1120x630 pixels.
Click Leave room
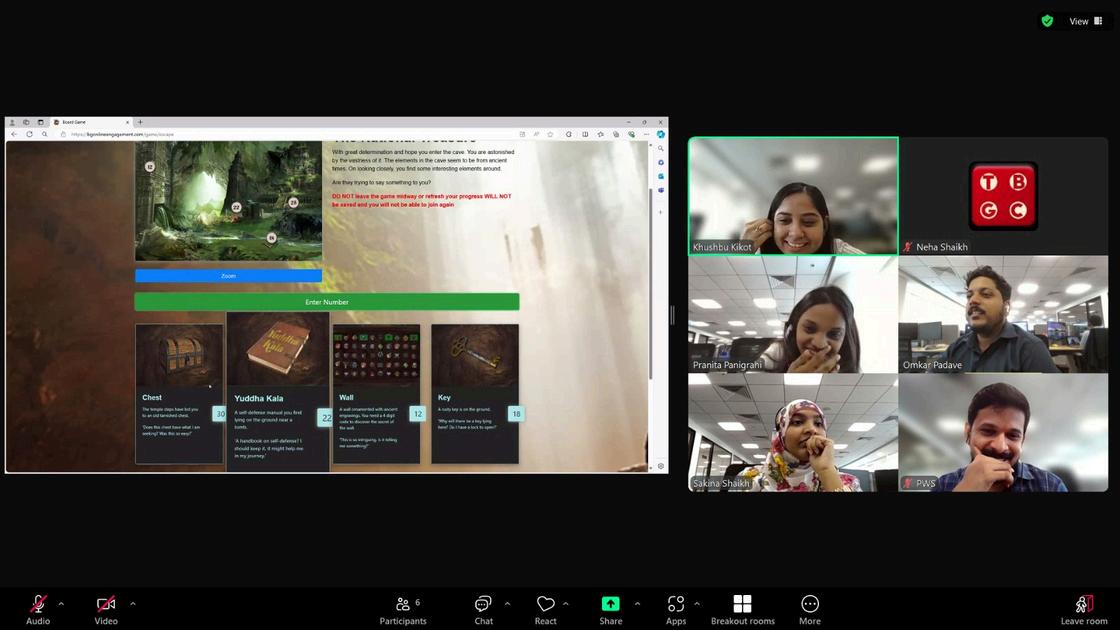[1084, 610]
